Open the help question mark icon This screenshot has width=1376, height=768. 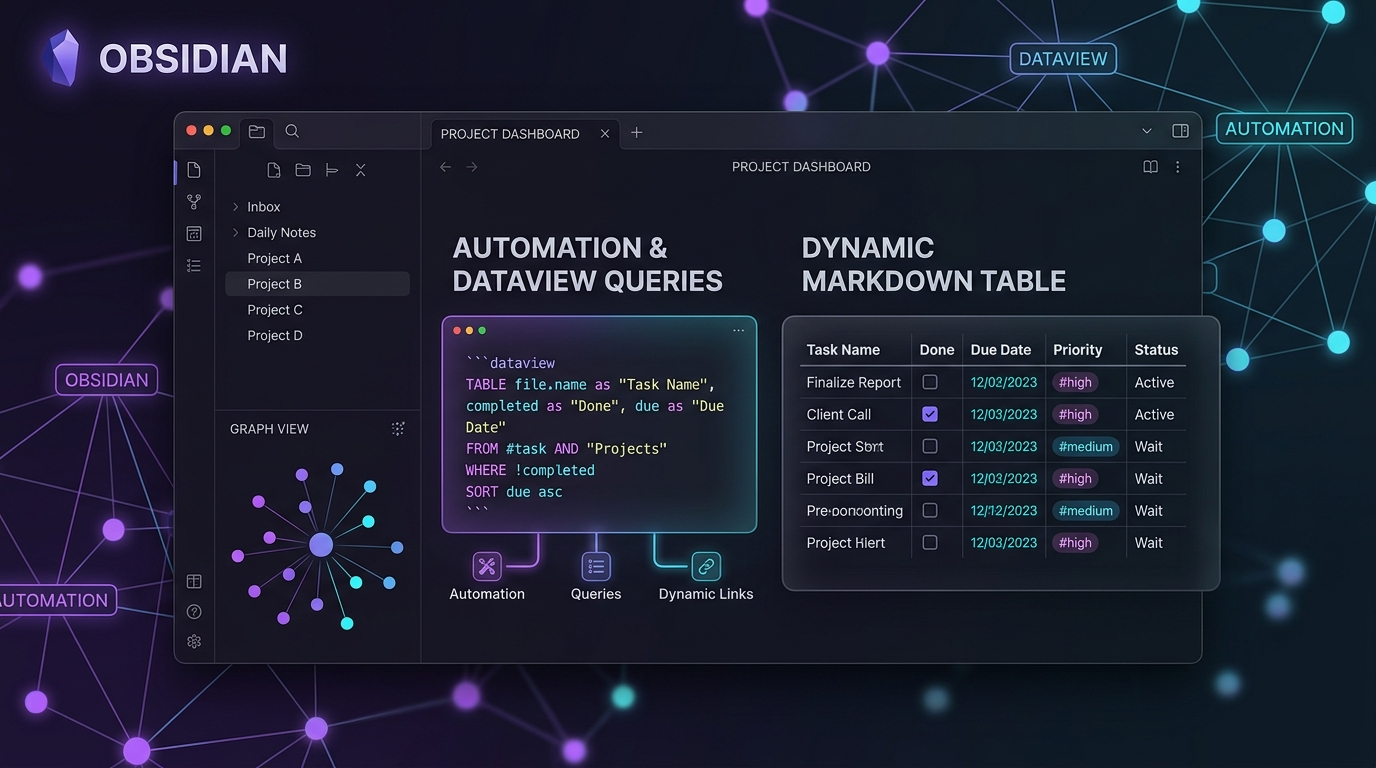(x=194, y=612)
